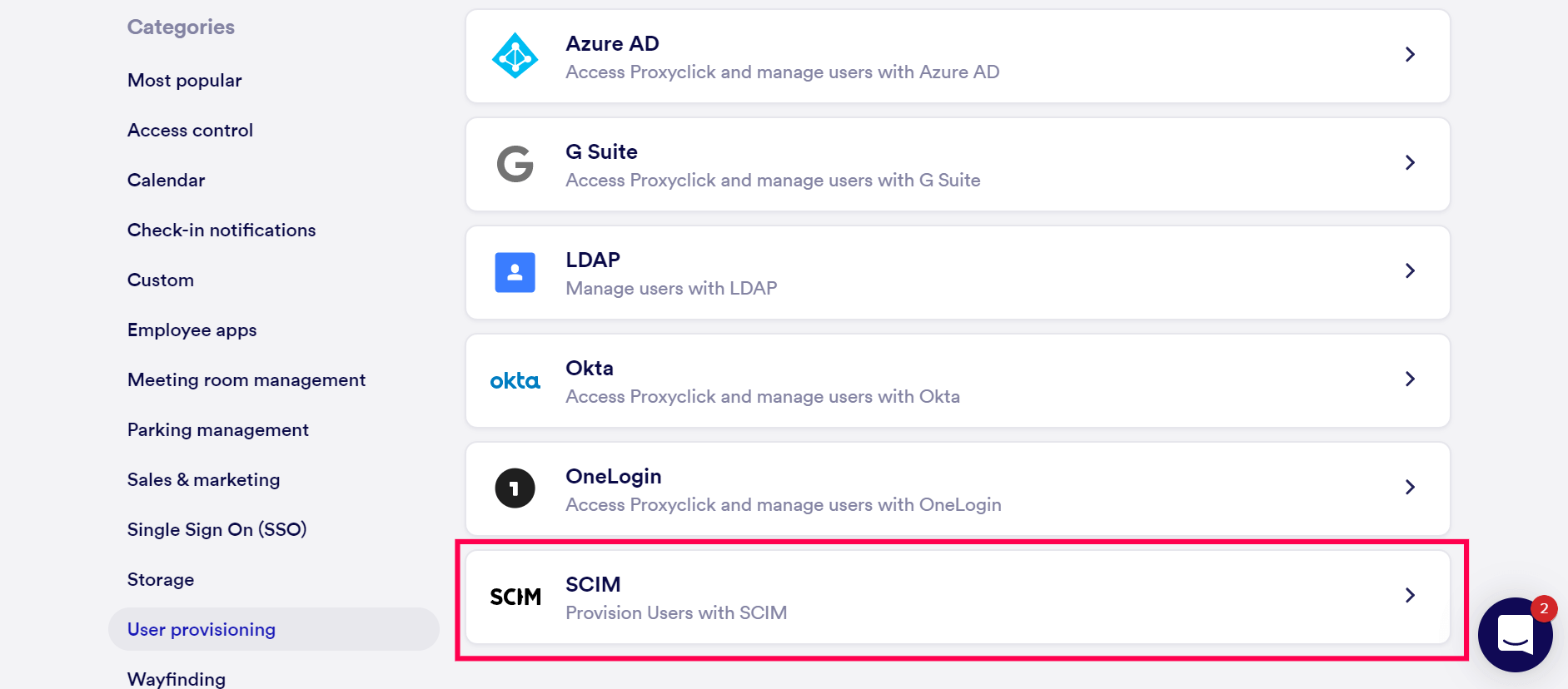Click the SCIM logo icon

(515, 597)
